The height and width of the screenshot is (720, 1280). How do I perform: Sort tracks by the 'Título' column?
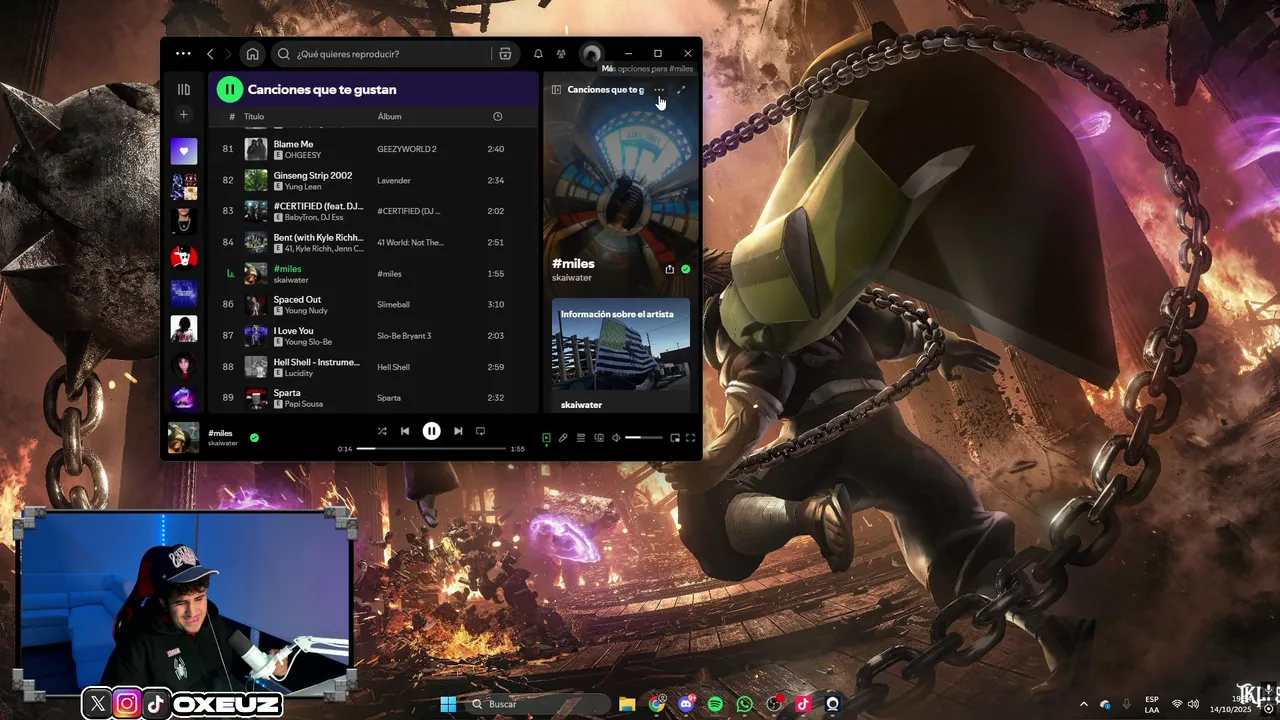[x=254, y=117]
